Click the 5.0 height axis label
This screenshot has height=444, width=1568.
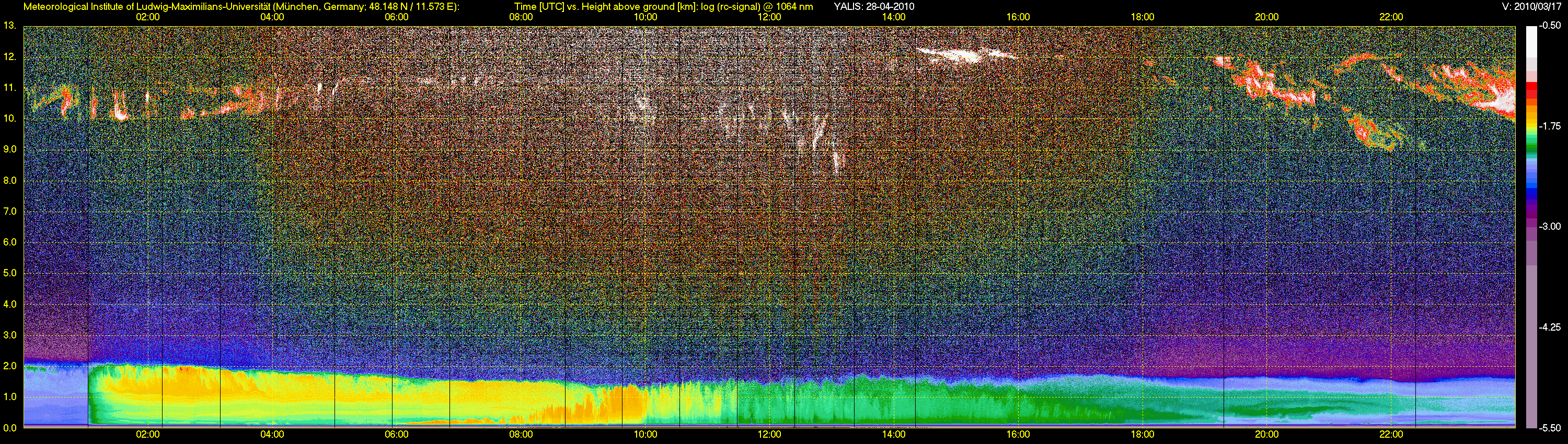(x=10, y=273)
